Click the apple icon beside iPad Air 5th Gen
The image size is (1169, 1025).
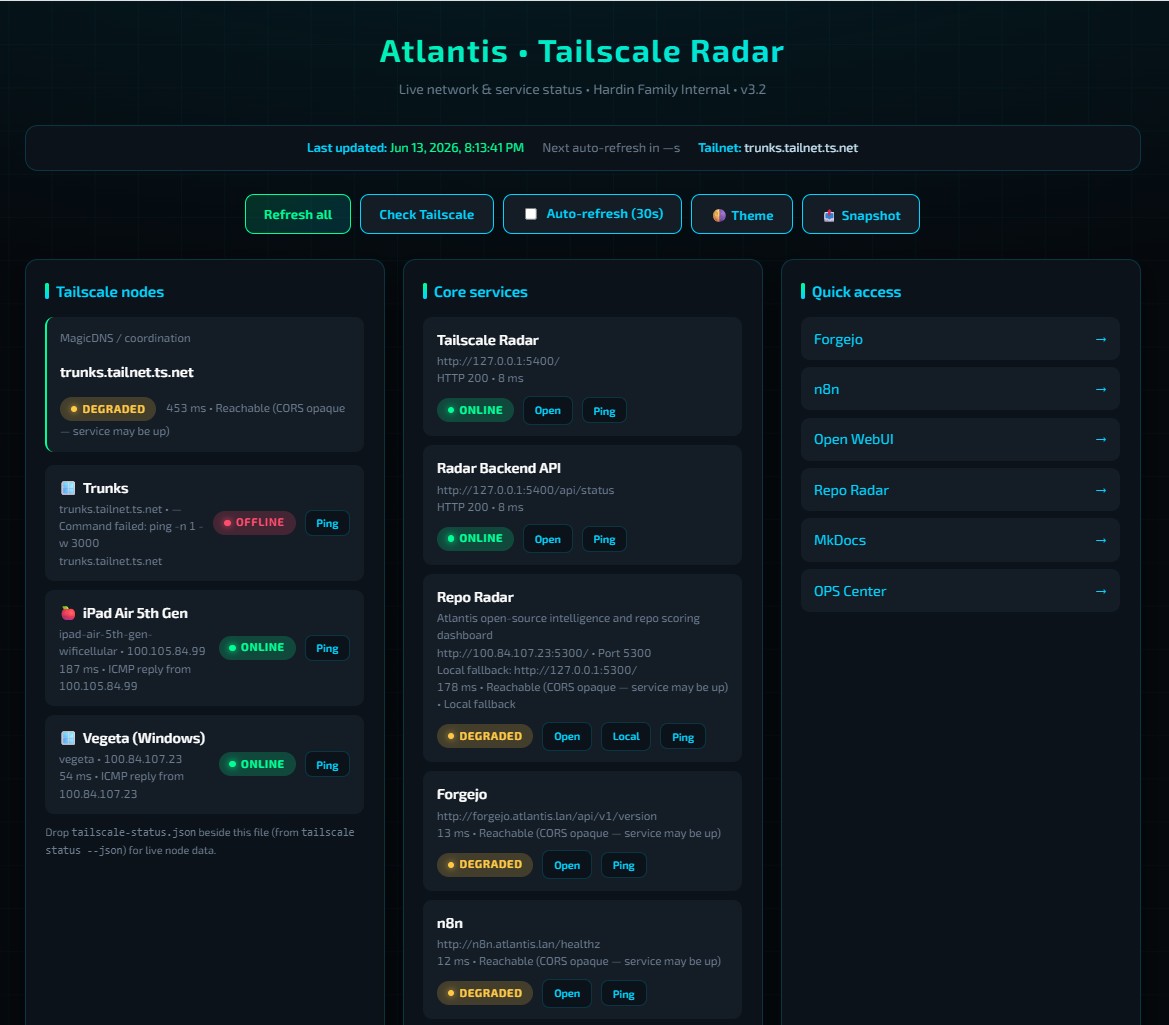68,613
